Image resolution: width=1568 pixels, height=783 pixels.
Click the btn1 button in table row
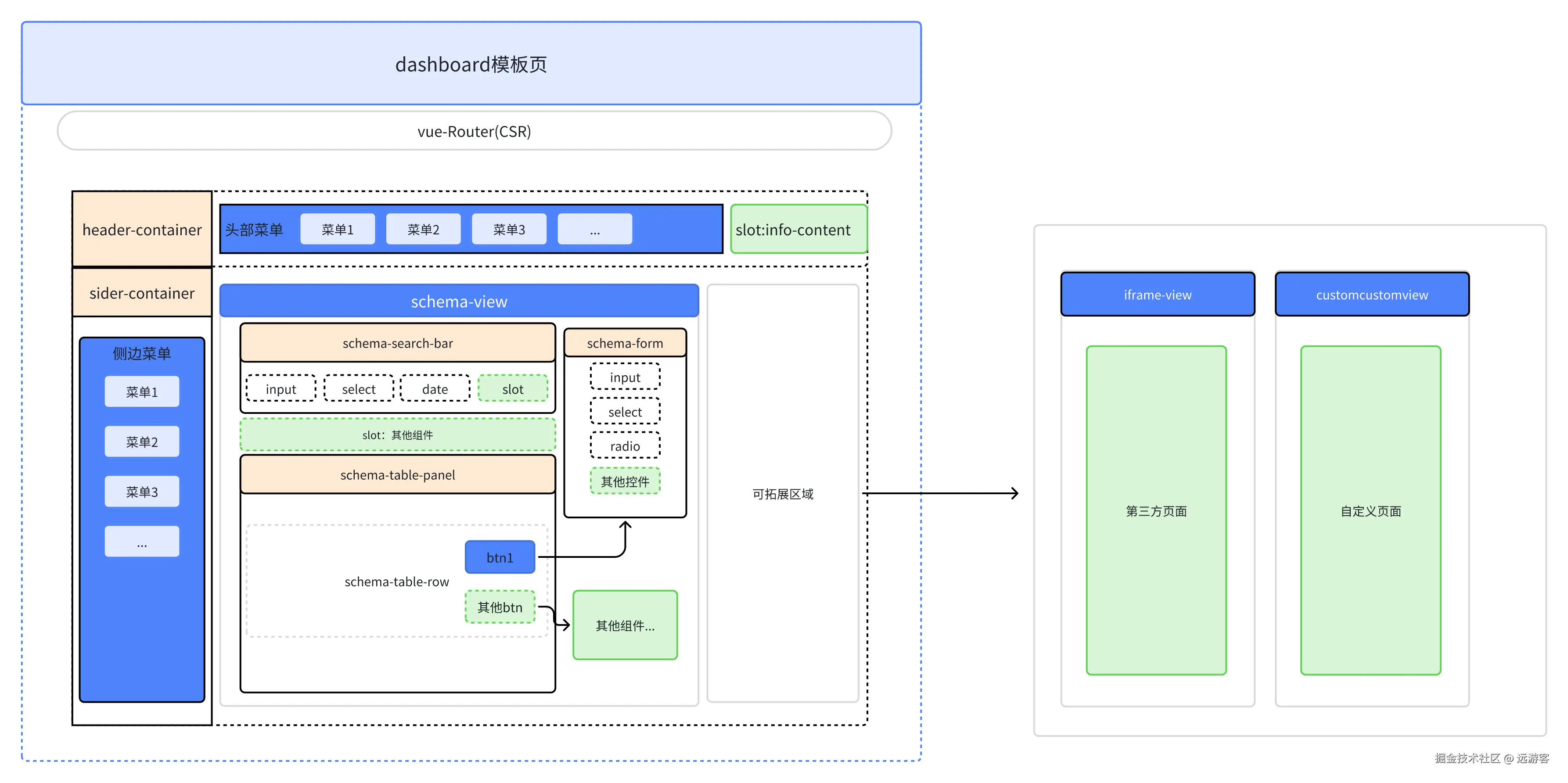[x=500, y=557]
